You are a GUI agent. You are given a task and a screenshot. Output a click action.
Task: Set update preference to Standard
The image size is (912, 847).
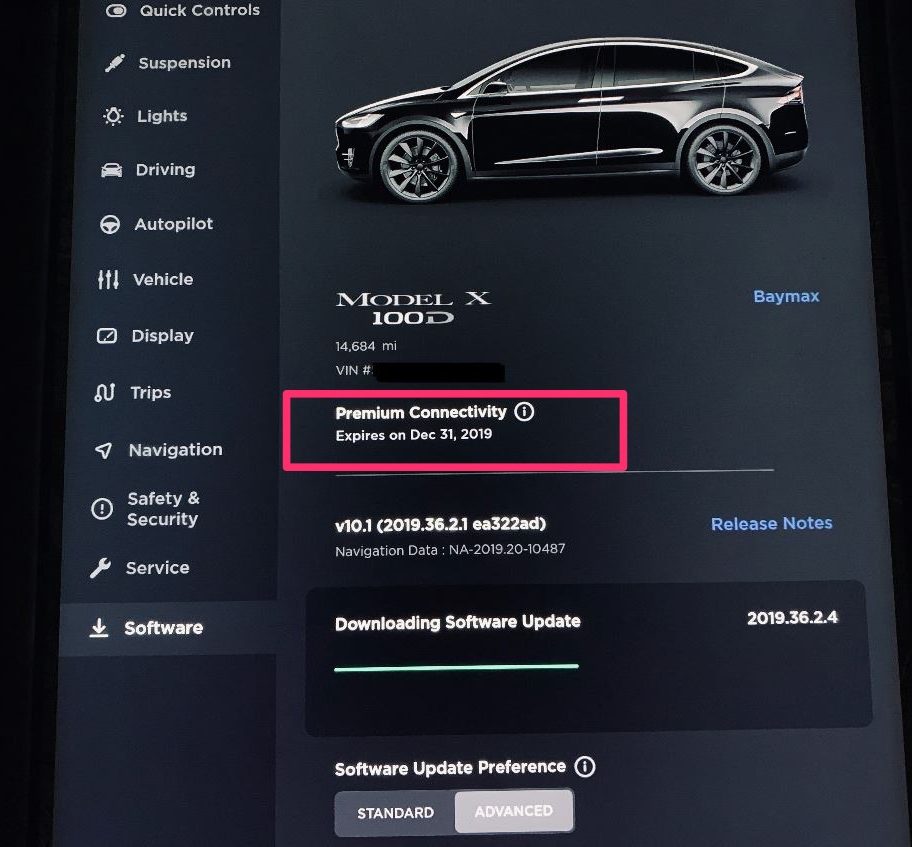pos(396,813)
